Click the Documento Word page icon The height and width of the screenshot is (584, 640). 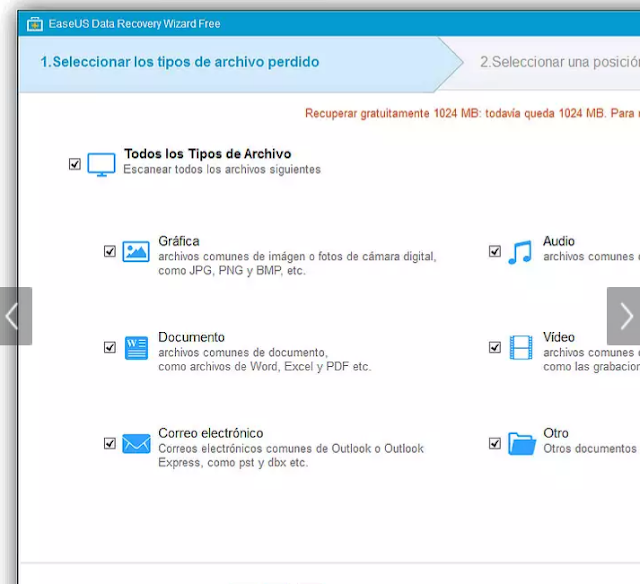pyautogui.click(x=136, y=348)
